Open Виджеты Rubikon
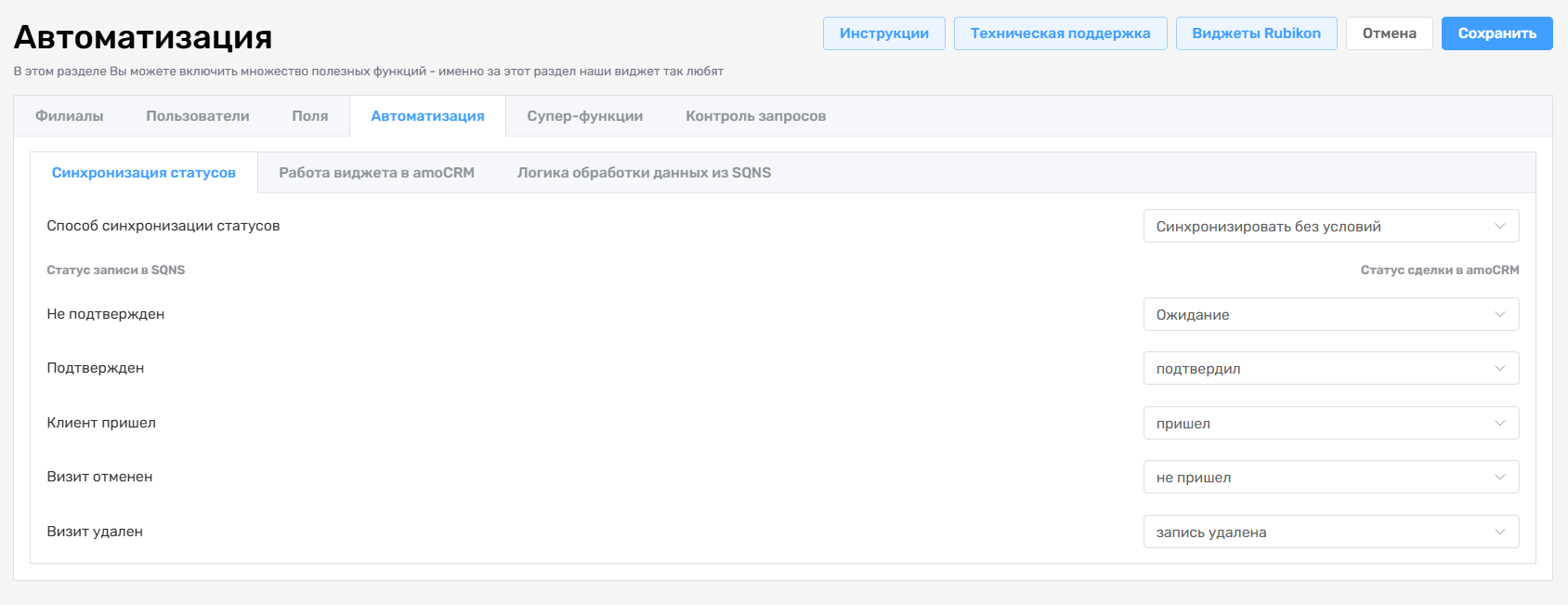1568x605 pixels. coord(1256,33)
